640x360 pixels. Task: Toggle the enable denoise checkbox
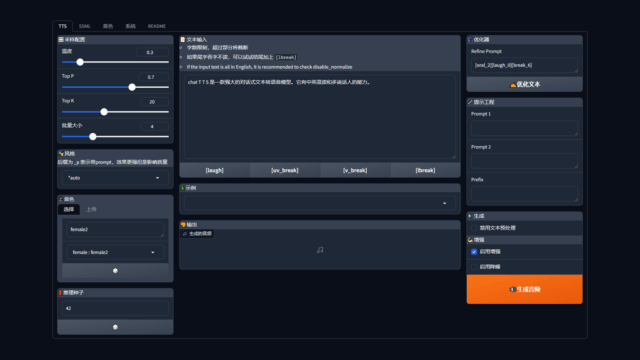pyautogui.click(x=474, y=267)
